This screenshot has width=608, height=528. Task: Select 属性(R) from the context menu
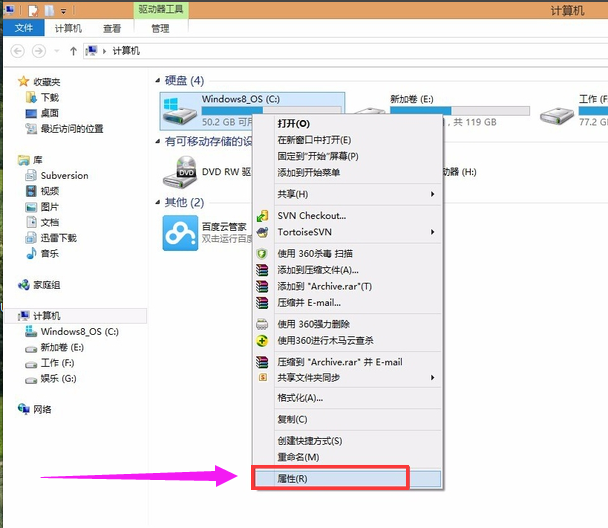click(329, 478)
